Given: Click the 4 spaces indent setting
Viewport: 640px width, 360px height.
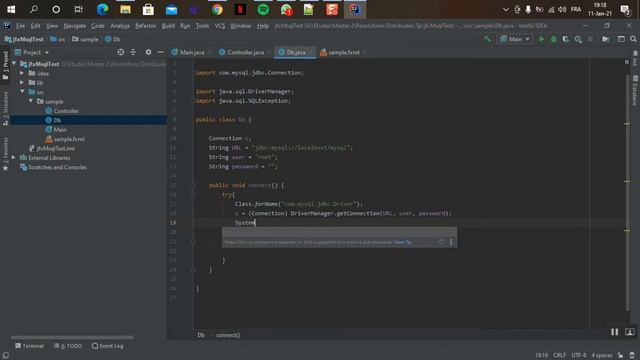Looking at the screenshot, I should (x=602, y=355).
